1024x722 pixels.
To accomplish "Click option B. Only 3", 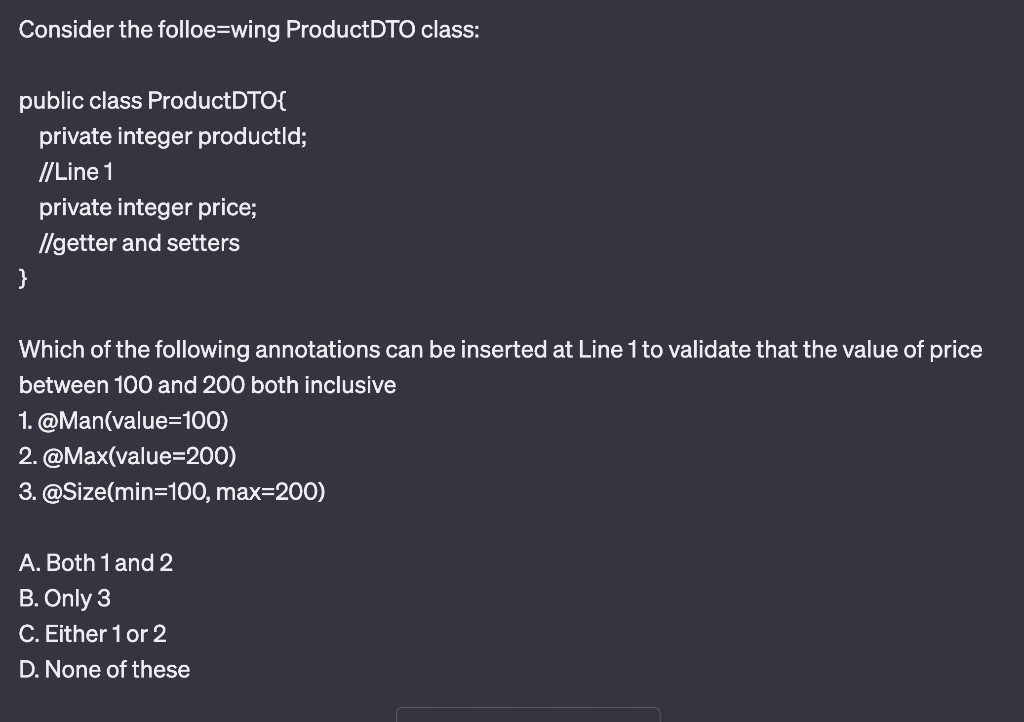I will (x=65, y=599).
